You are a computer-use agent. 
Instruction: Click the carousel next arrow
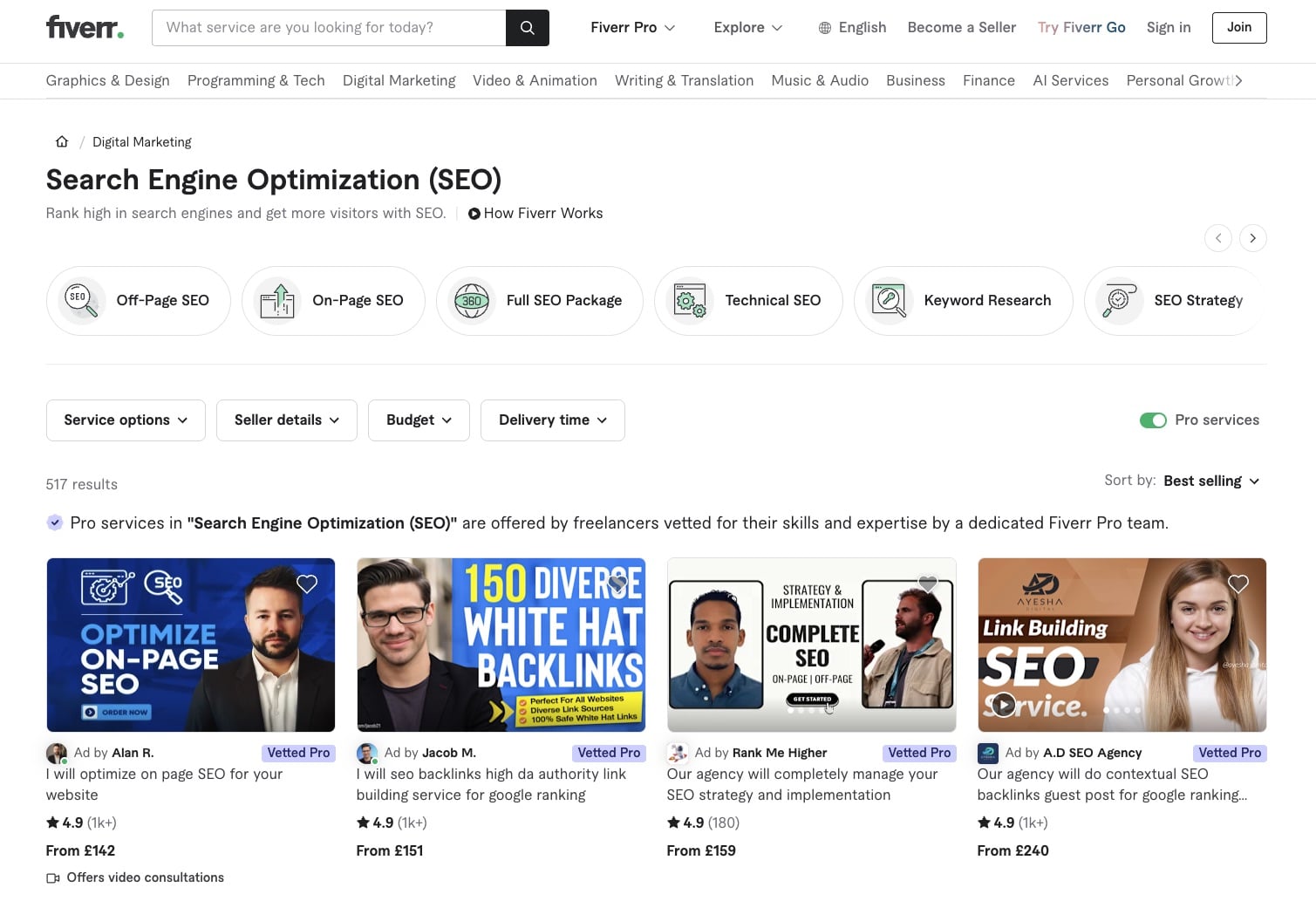click(1253, 238)
